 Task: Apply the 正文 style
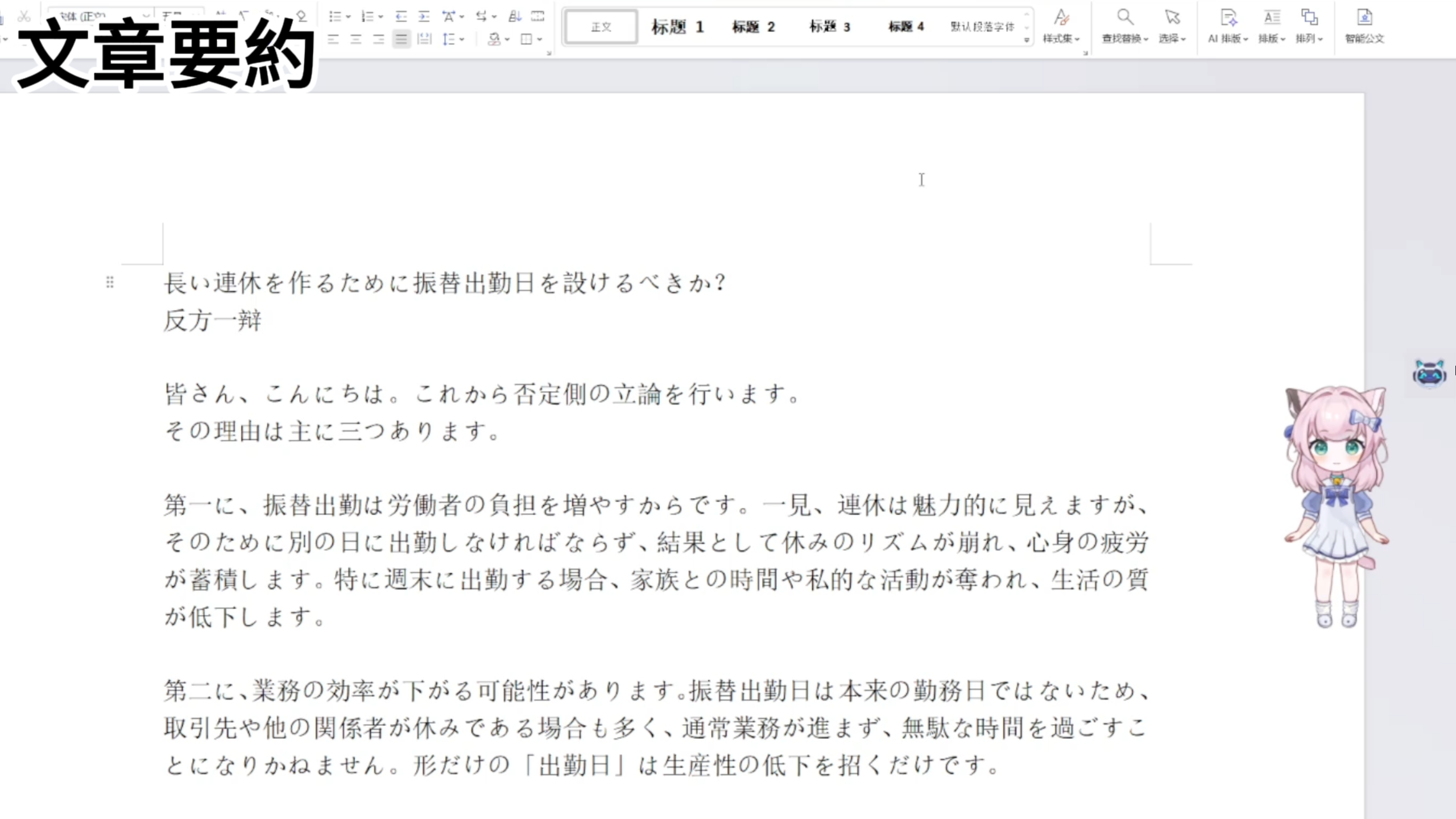click(x=601, y=27)
